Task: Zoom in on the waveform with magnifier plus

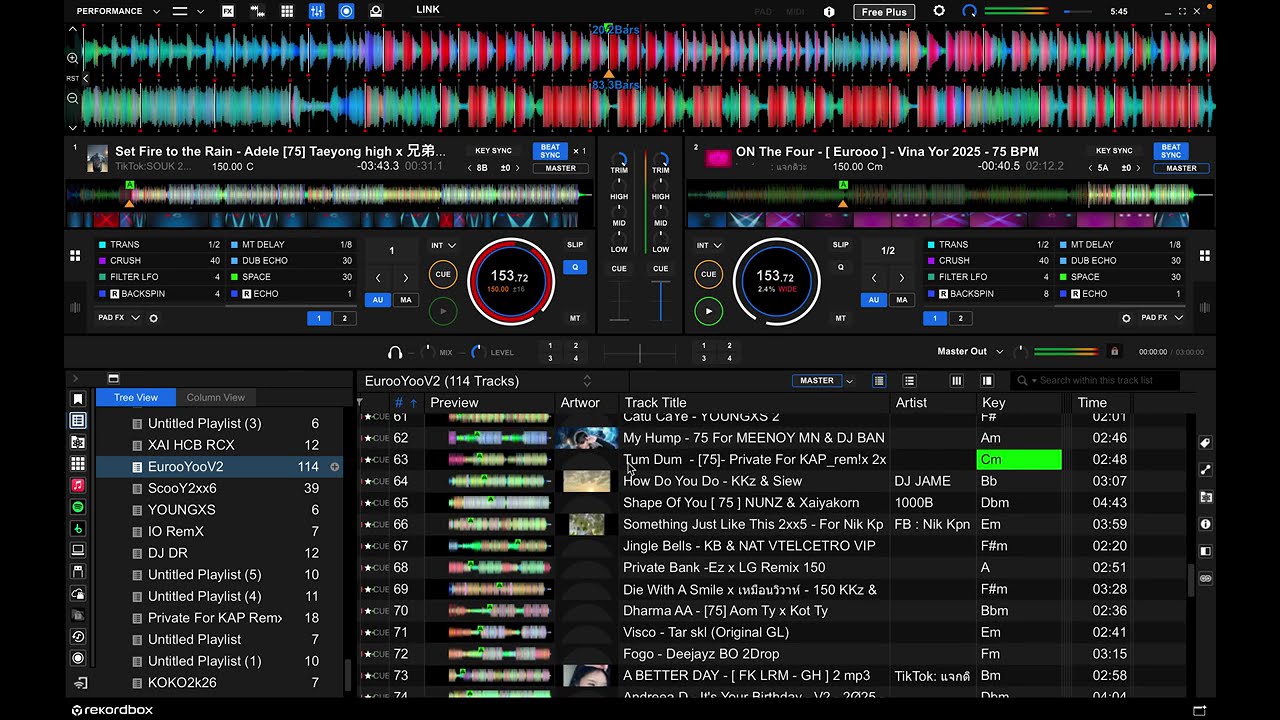Action: (73, 59)
